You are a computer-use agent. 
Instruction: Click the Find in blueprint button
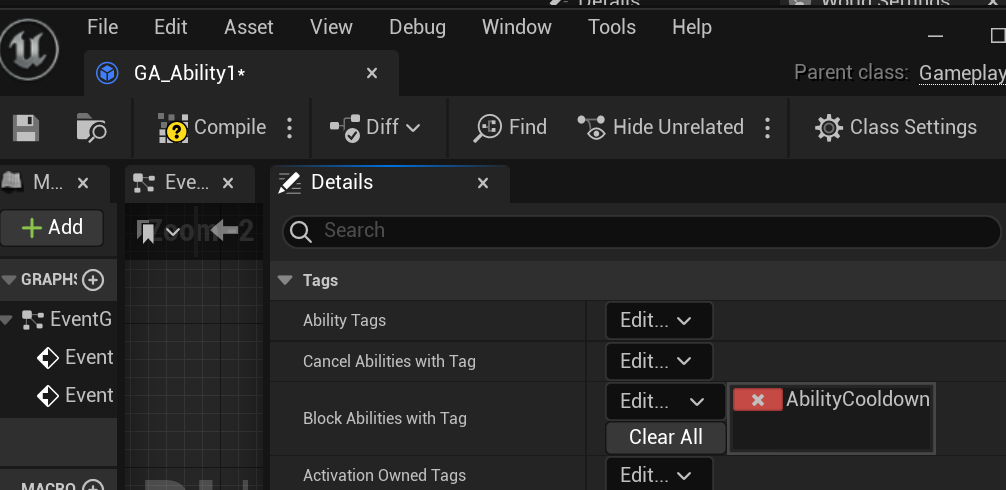(x=511, y=128)
